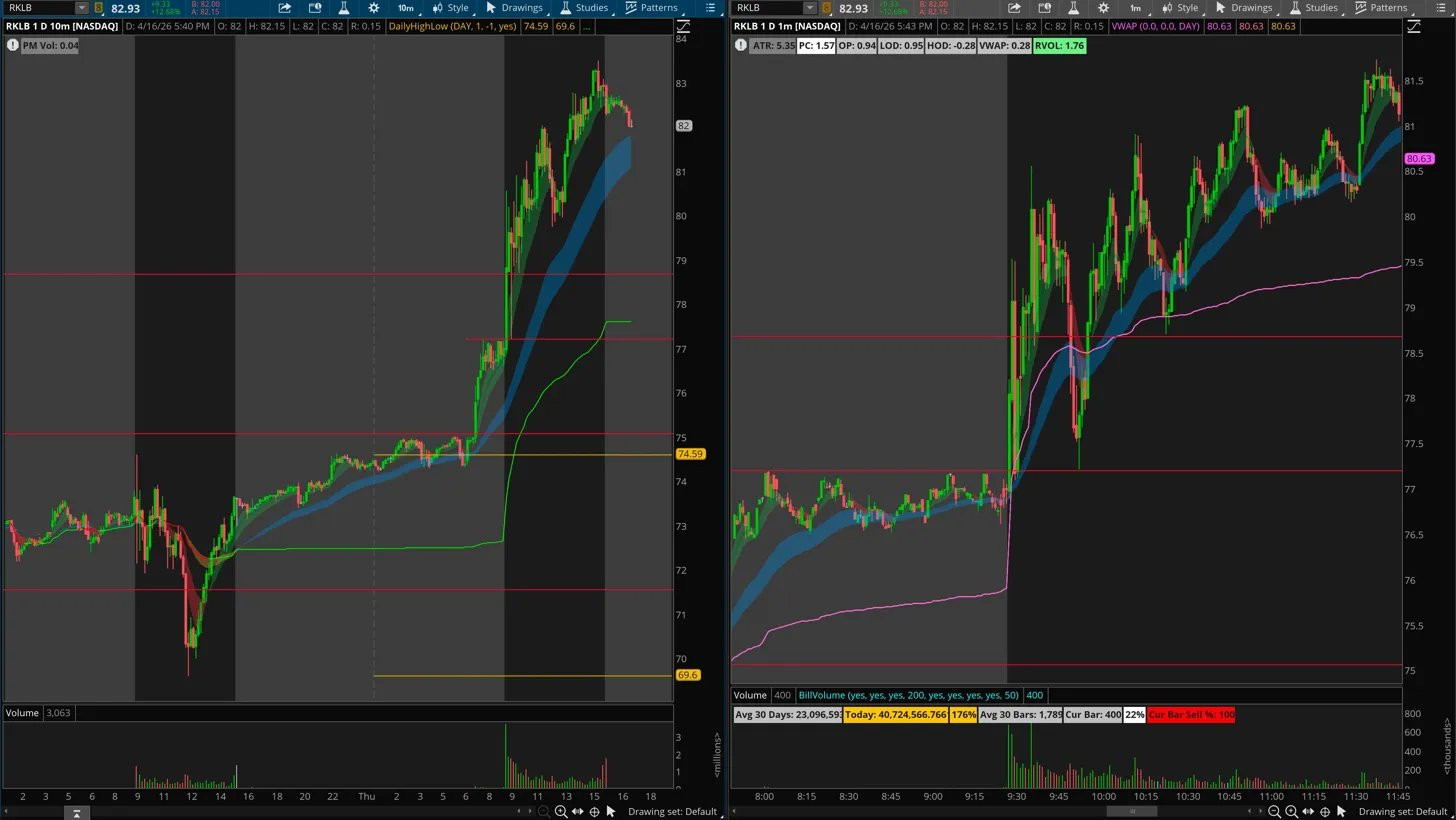Viewport: 1456px width, 820px height.
Task: Change the 1m timeframe on right chart
Action: click(1135, 8)
